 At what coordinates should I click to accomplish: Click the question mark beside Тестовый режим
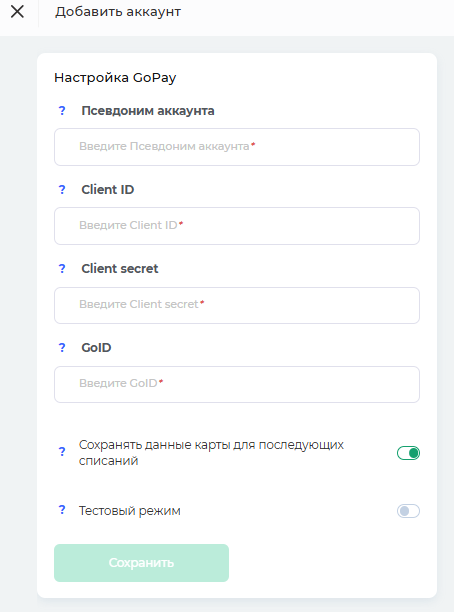pos(62,510)
